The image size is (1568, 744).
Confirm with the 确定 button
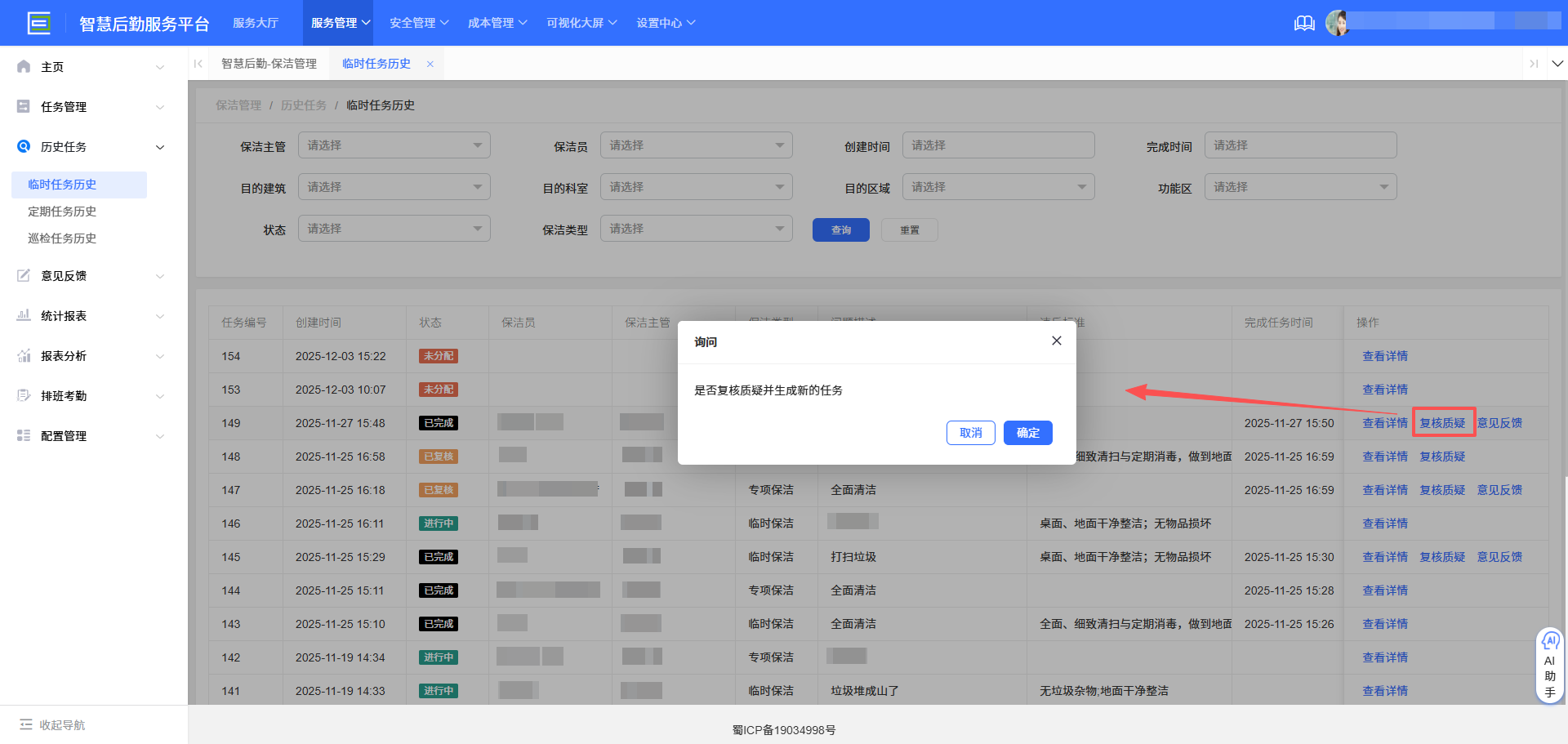pos(1027,433)
